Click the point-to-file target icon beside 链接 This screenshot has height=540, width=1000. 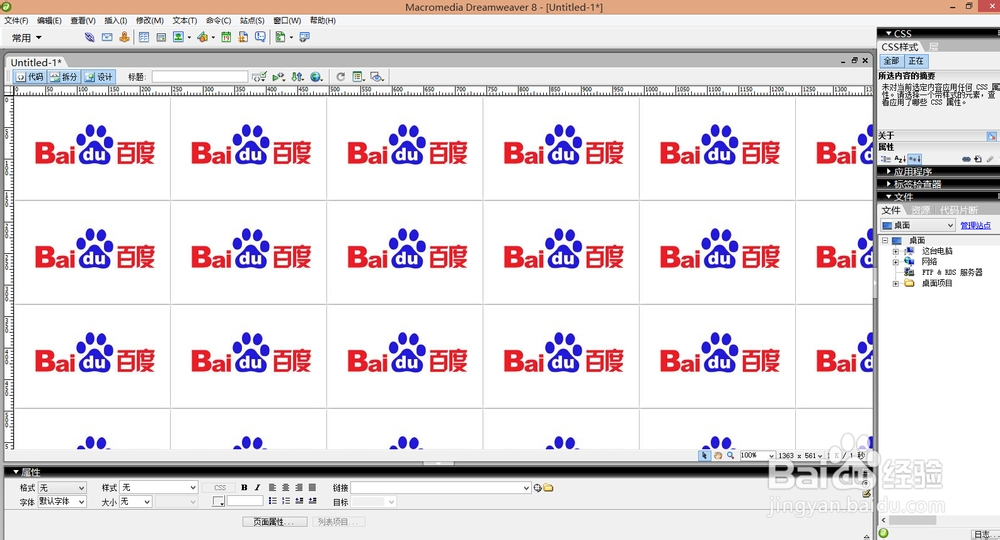538,488
